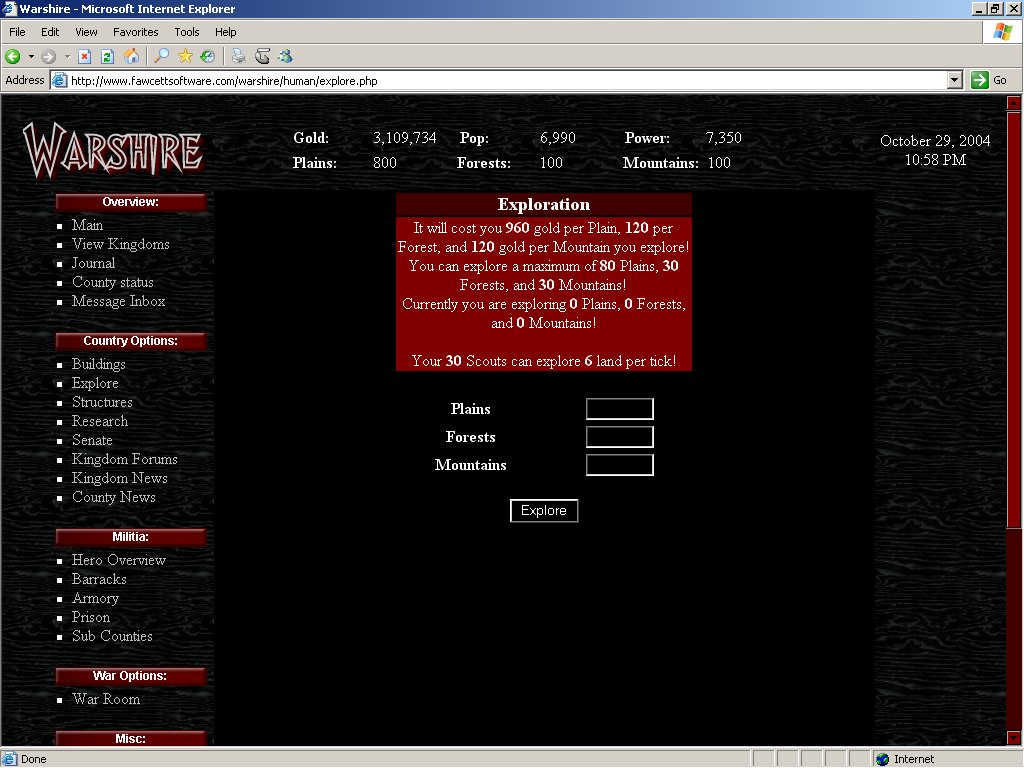Click the Go button beside address bar
Screen dimensions: 1024x768
[990, 80]
